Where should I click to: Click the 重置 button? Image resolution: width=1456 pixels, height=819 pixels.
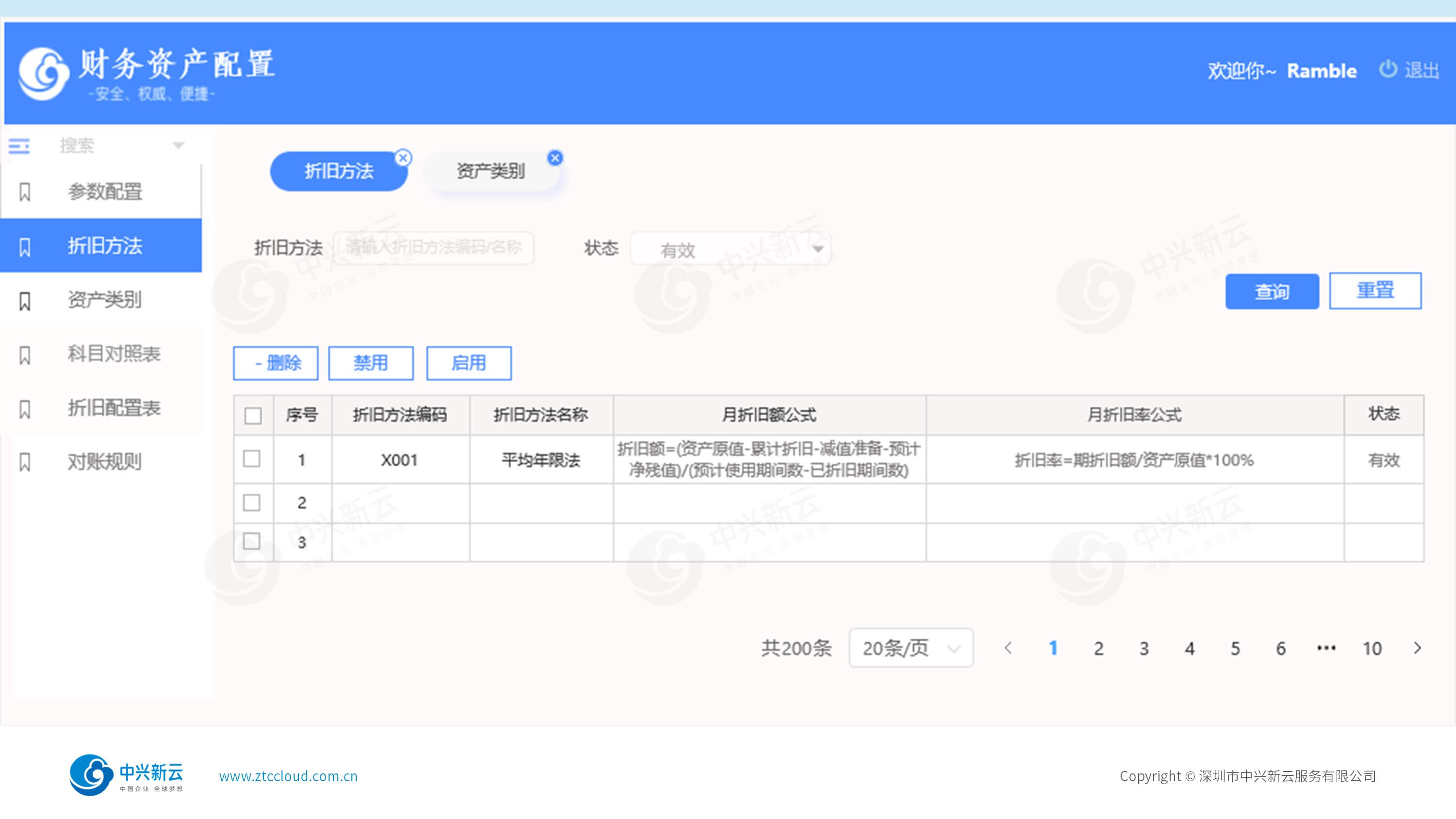[1375, 290]
